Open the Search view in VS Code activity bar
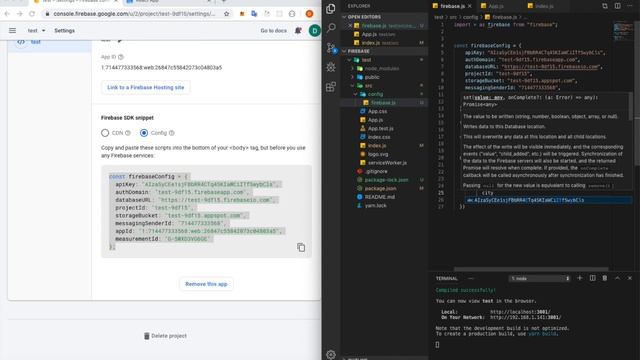This screenshot has width=640, height=360. (x=331, y=28)
